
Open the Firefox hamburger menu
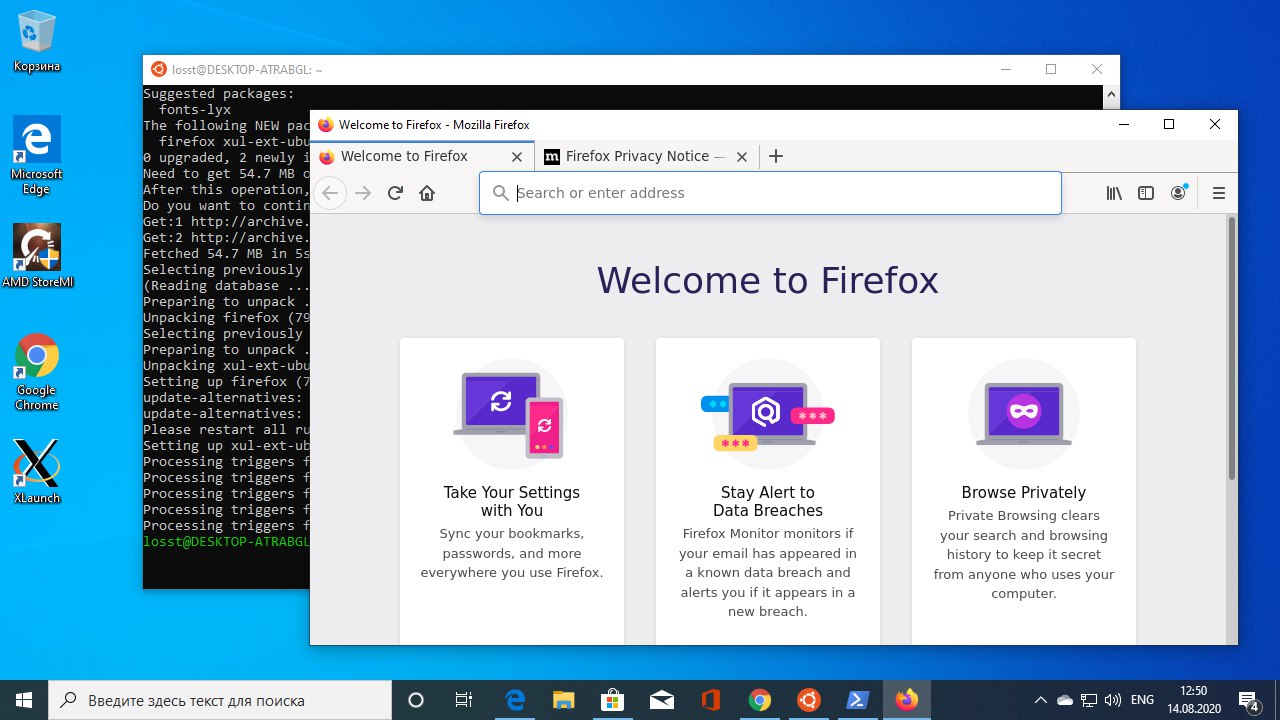[1218, 193]
